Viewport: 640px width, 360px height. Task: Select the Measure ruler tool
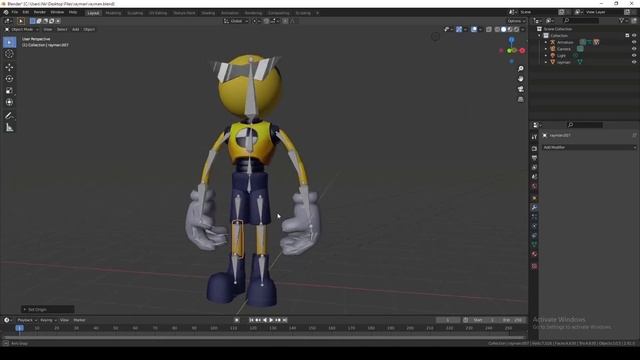click(x=9, y=128)
